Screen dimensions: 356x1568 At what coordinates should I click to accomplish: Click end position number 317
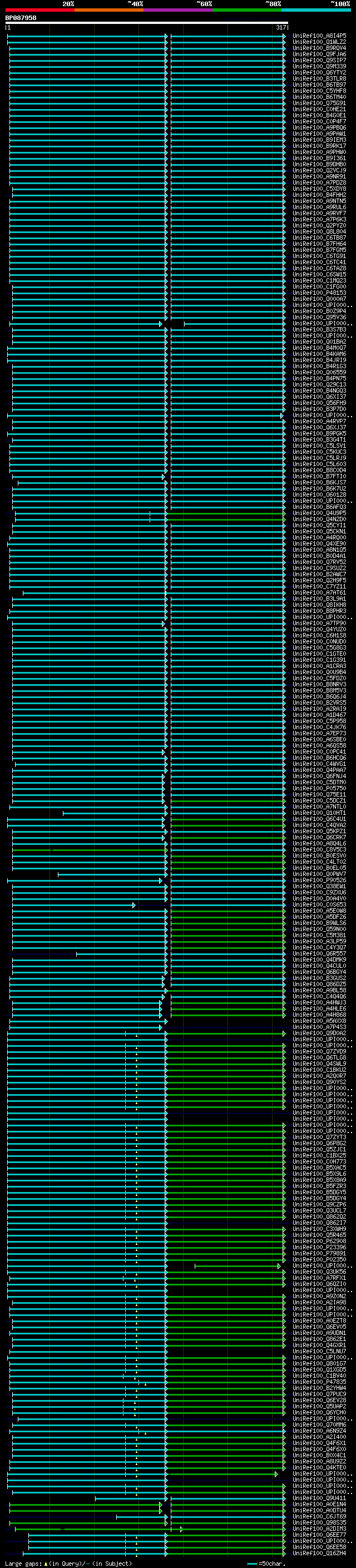pyautogui.click(x=280, y=27)
